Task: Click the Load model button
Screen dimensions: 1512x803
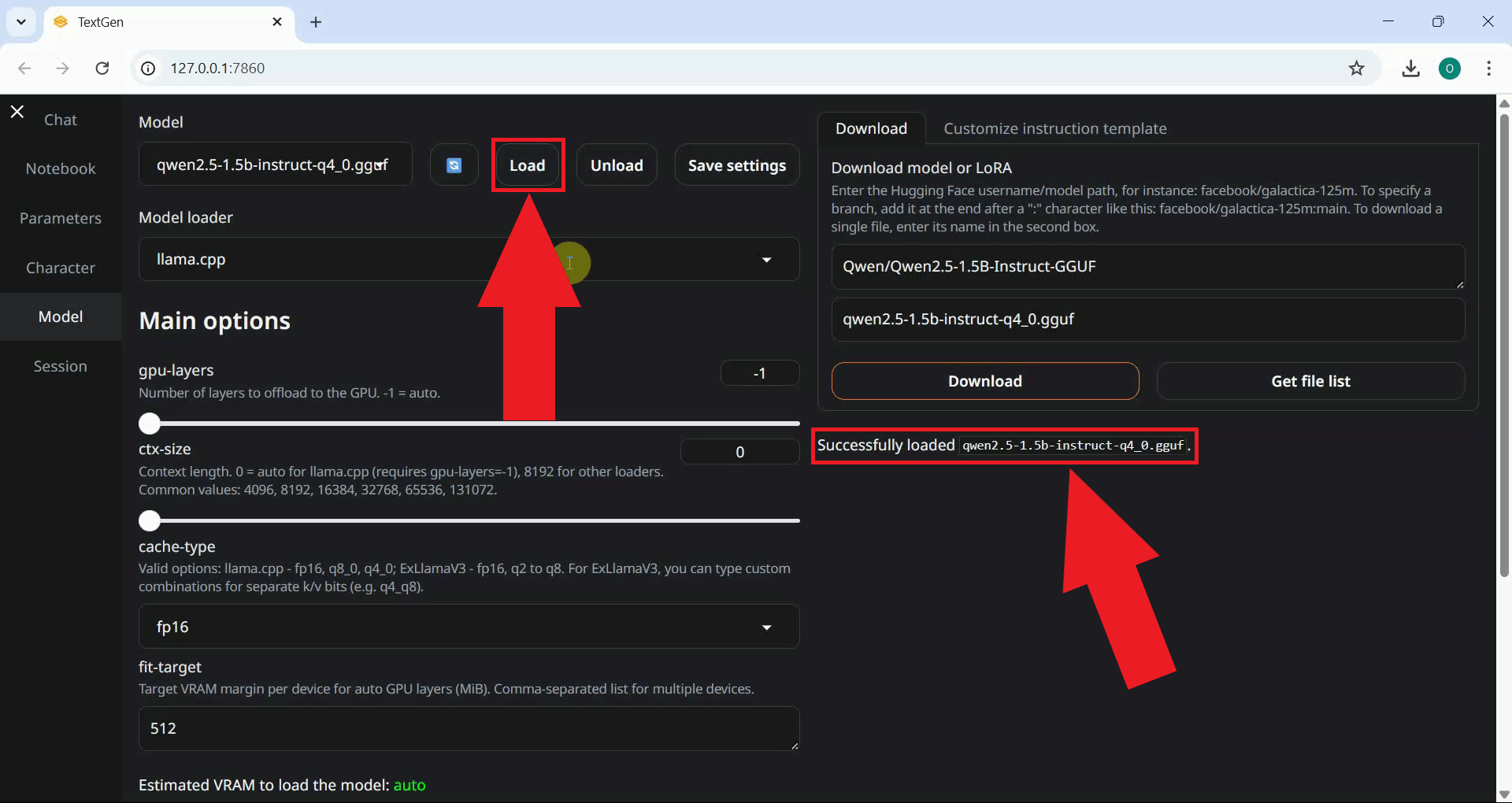Action: tap(527, 165)
